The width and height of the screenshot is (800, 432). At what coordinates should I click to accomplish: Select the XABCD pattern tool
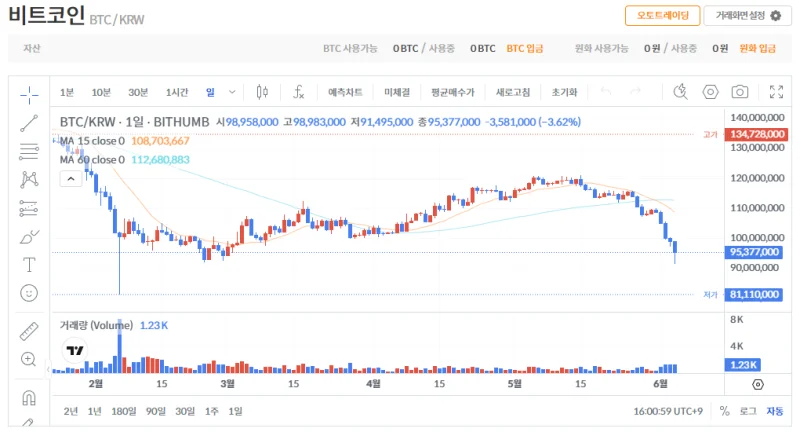pyautogui.click(x=29, y=179)
